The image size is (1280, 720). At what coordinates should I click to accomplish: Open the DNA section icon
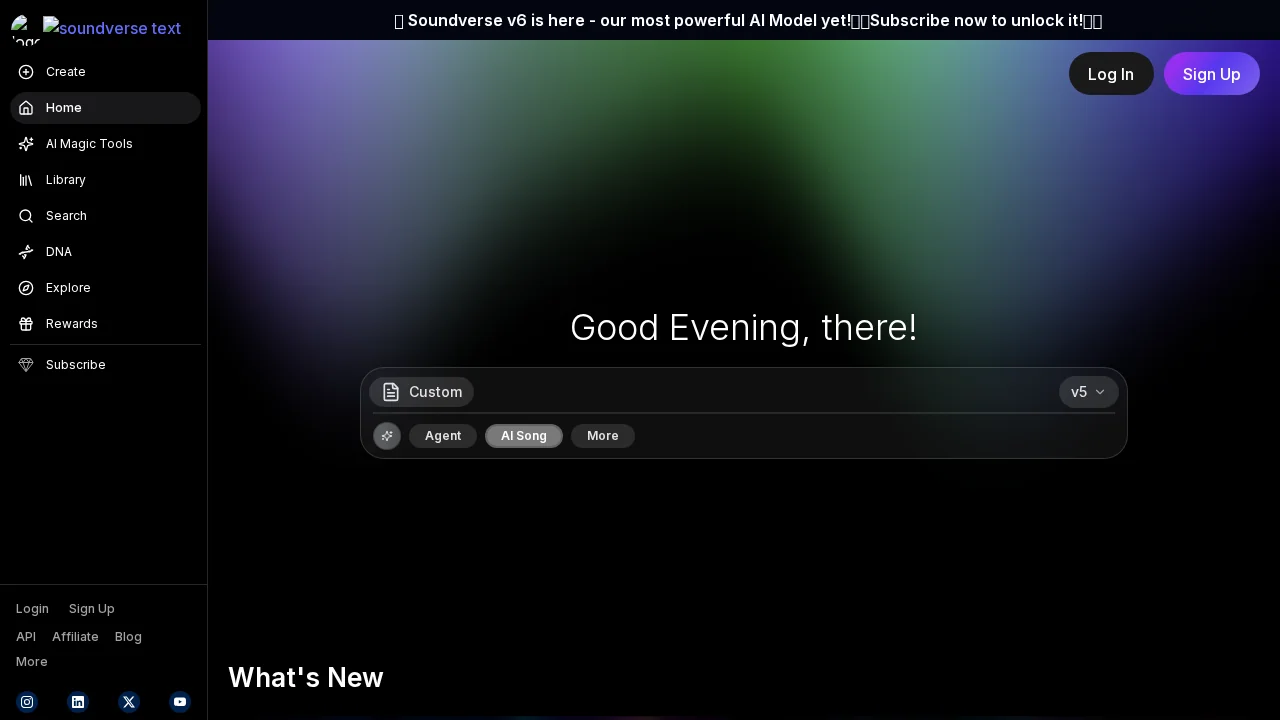pos(26,252)
